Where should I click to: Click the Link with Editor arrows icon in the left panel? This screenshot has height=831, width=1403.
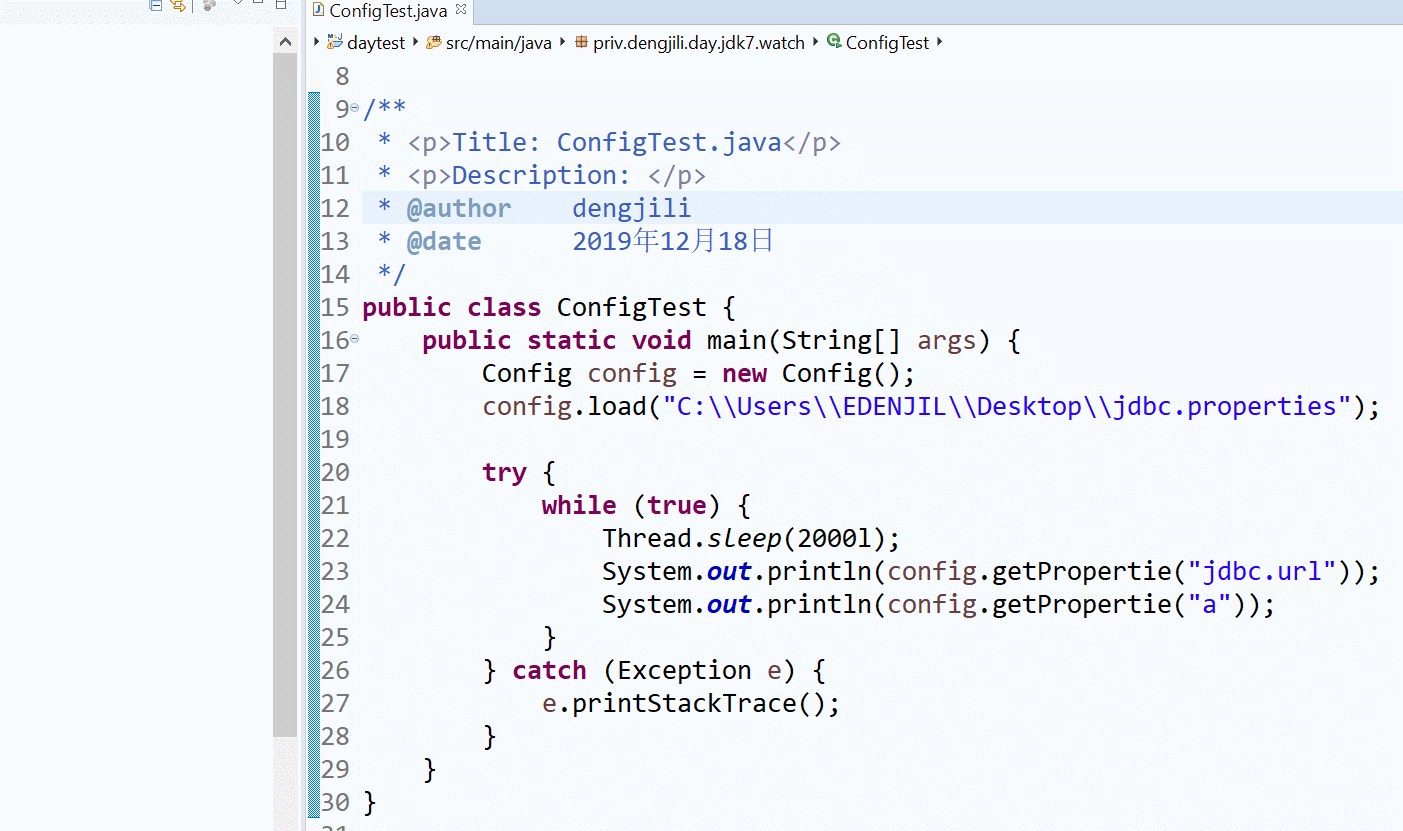[178, 5]
